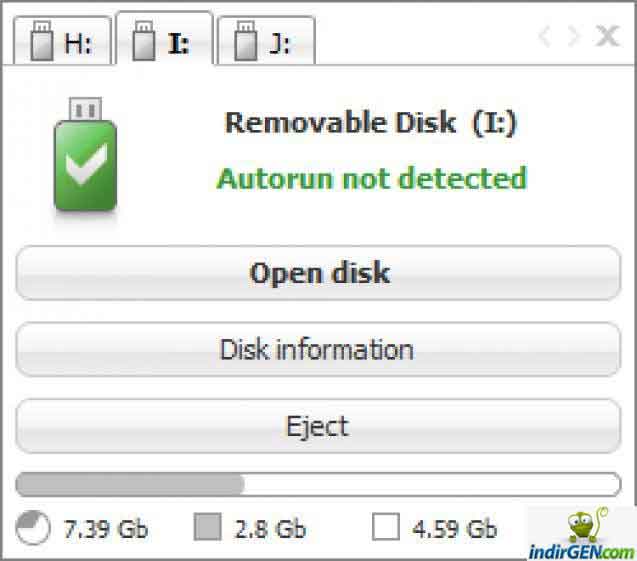Image resolution: width=637 pixels, height=561 pixels.
Task: Click the left arrow tab navigator
Action: click(x=545, y=36)
